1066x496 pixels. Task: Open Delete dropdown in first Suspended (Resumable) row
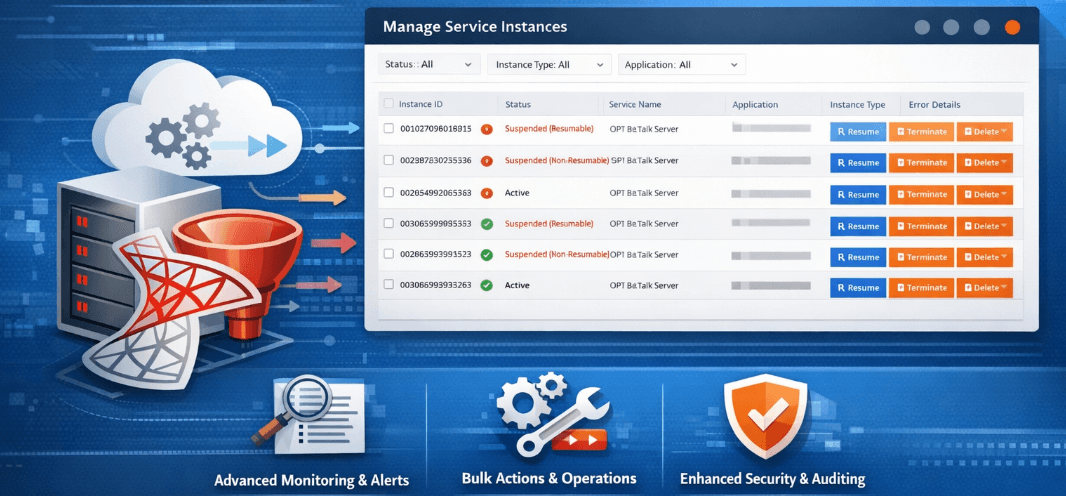pyautogui.click(x=984, y=132)
